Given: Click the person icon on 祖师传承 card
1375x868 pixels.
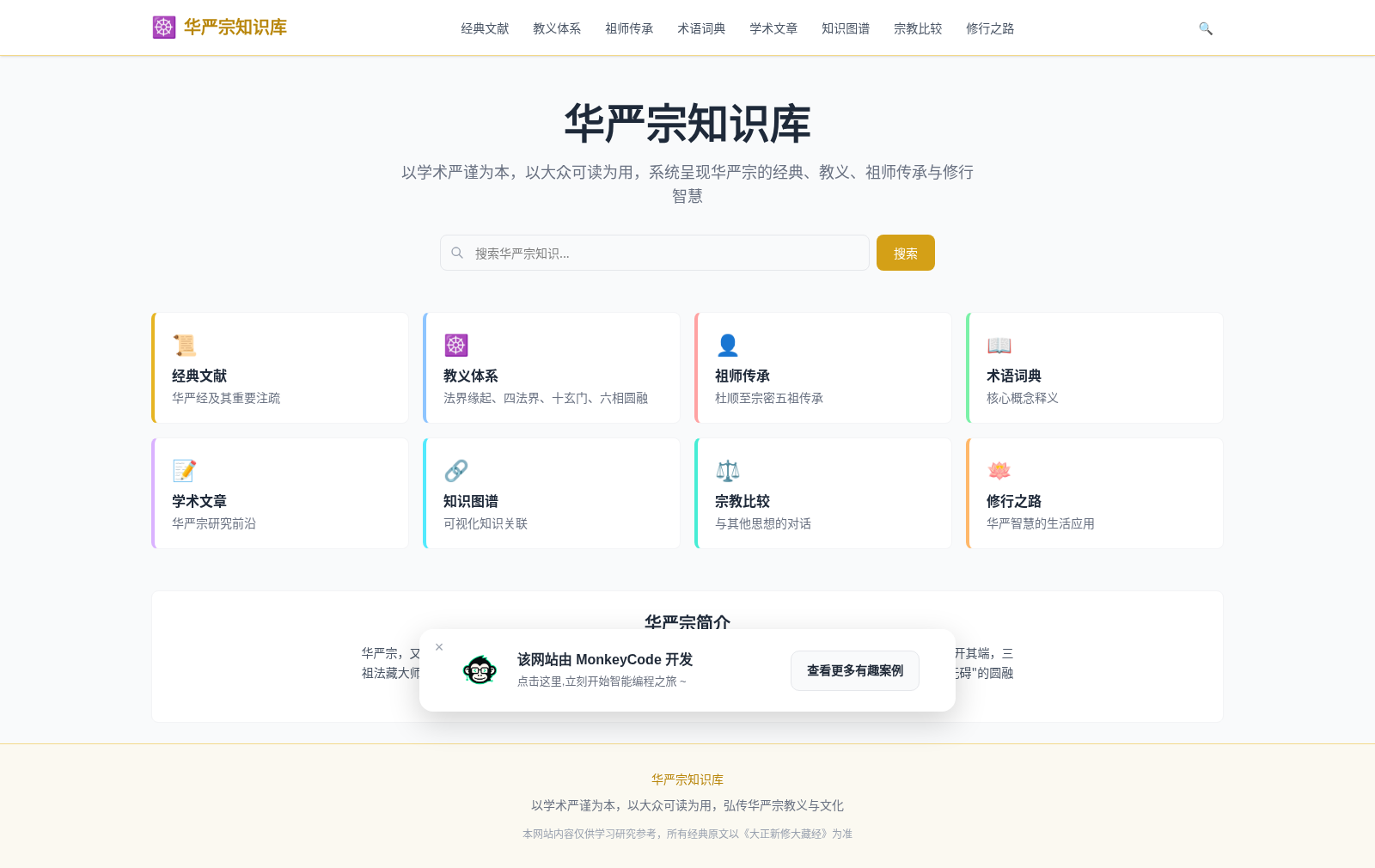Looking at the screenshot, I should click(728, 345).
